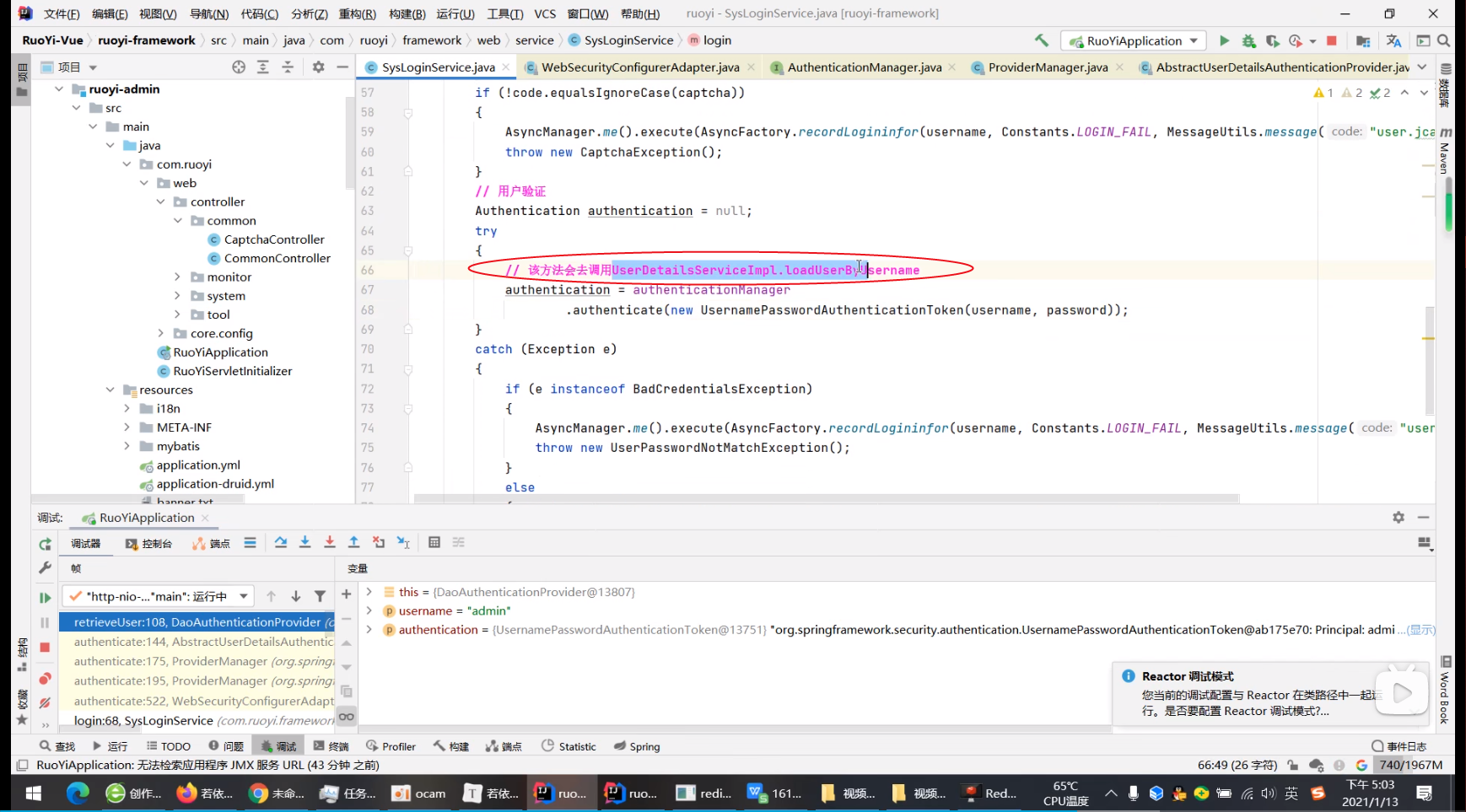1466x812 pixels.
Task: Filter frames with the funnel icon
Action: point(320,596)
